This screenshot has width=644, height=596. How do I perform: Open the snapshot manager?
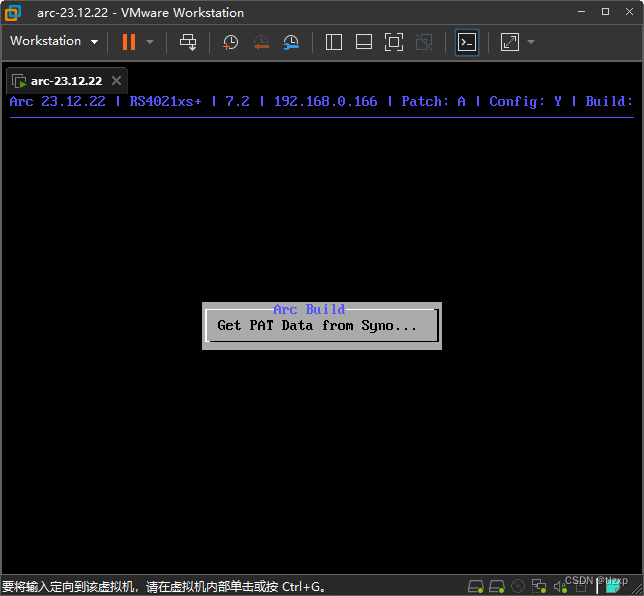tap(291, 42)
